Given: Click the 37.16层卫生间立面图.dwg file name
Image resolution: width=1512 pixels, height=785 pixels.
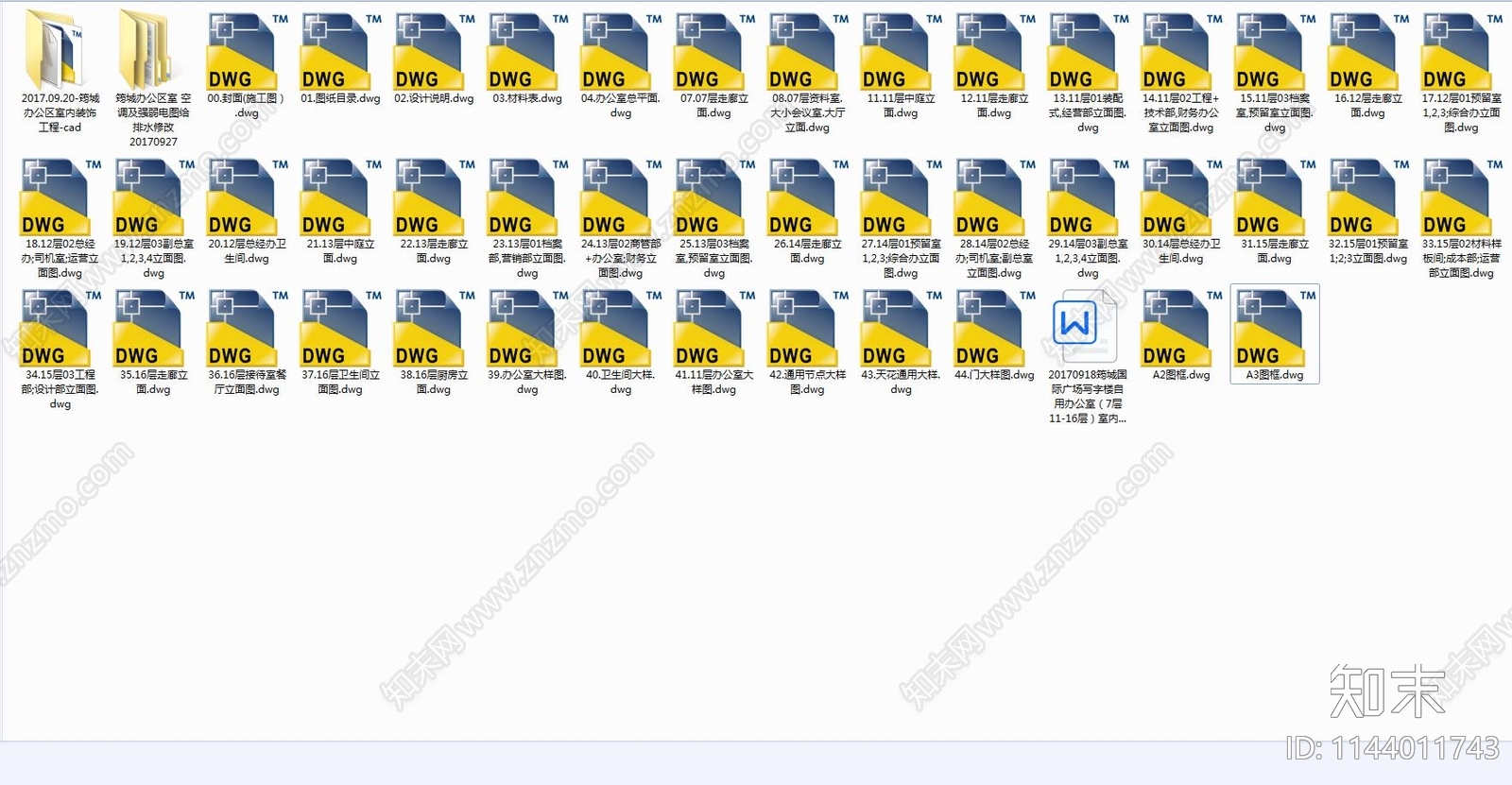Looking at the screenshot, I should 340,382.
